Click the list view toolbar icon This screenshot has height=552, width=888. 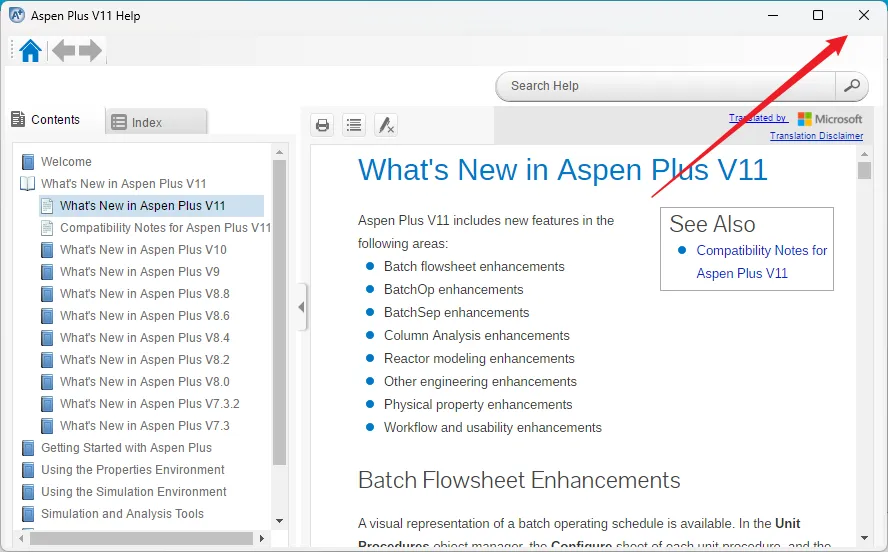click(354, 125)
